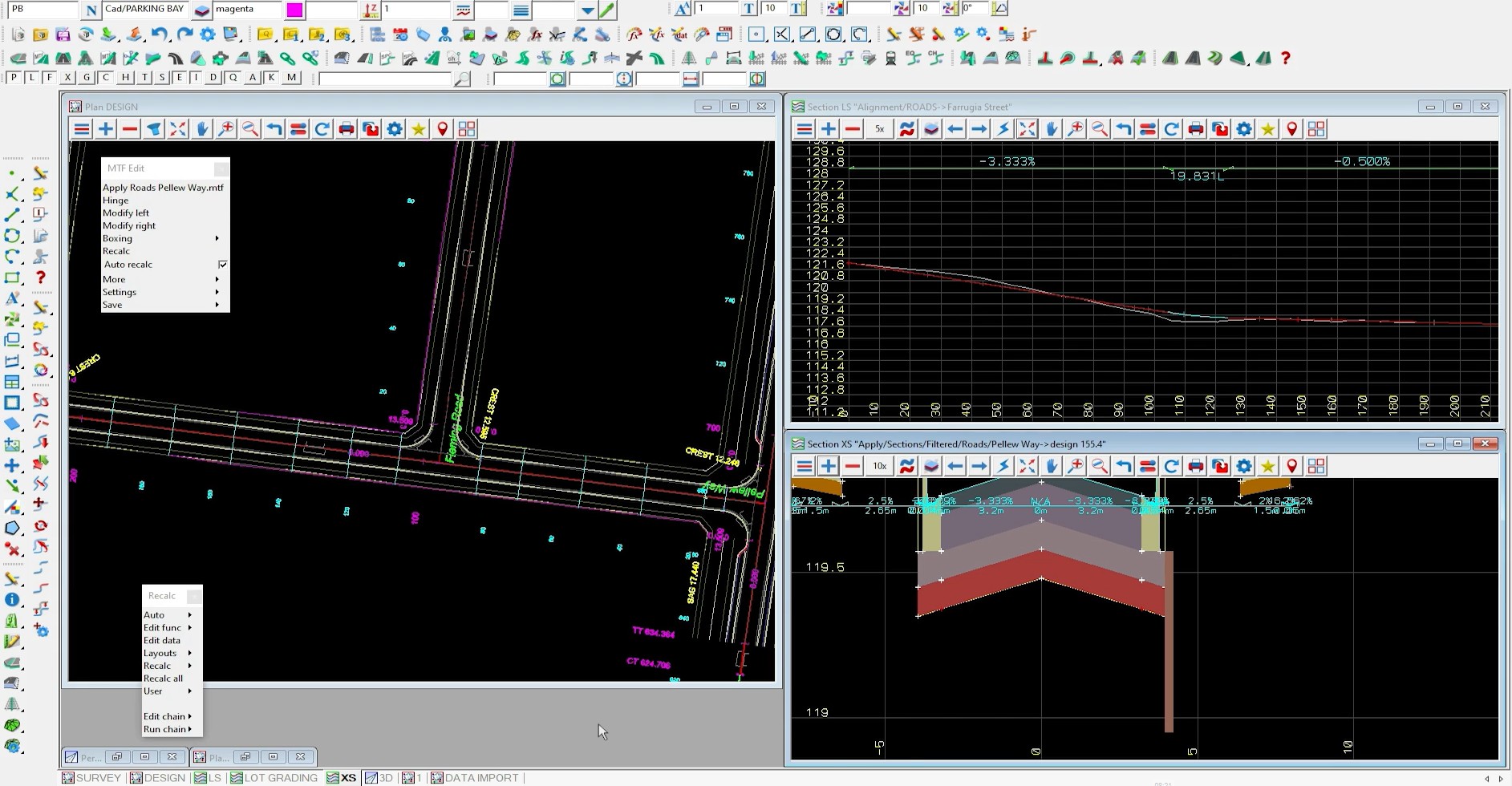Open settings gear in Plan DESIGN toolbar
The width and height of the screenshot is (1512, 786).
395,129
